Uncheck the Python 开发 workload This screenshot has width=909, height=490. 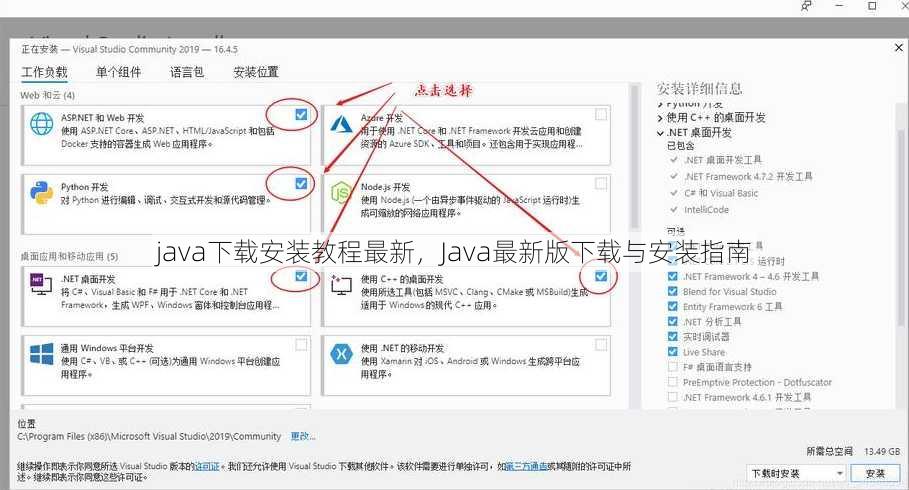click(301, 183)
